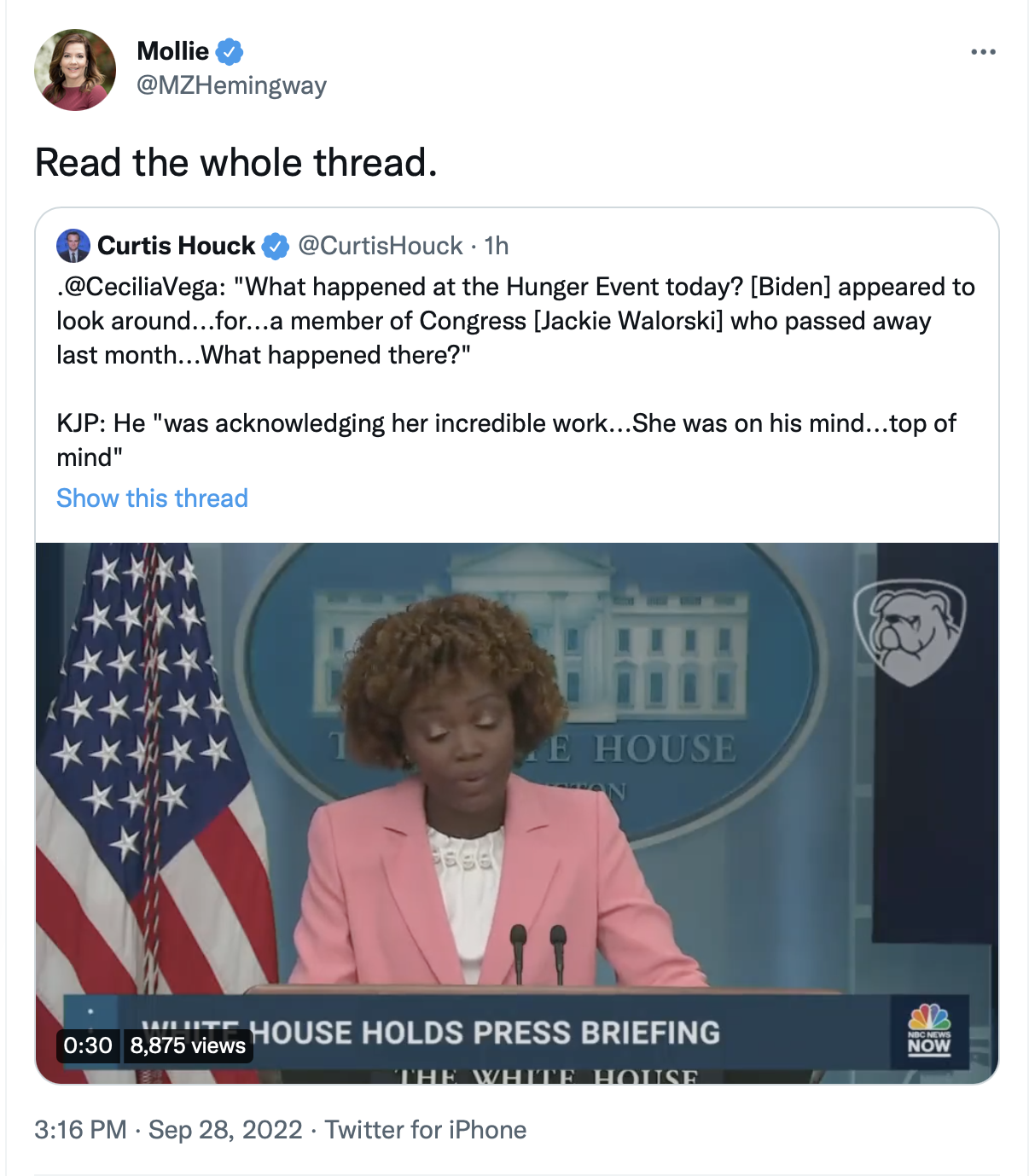Open the 3:16 PM Sep 28, 2022 timestamp

point(168,1130)
